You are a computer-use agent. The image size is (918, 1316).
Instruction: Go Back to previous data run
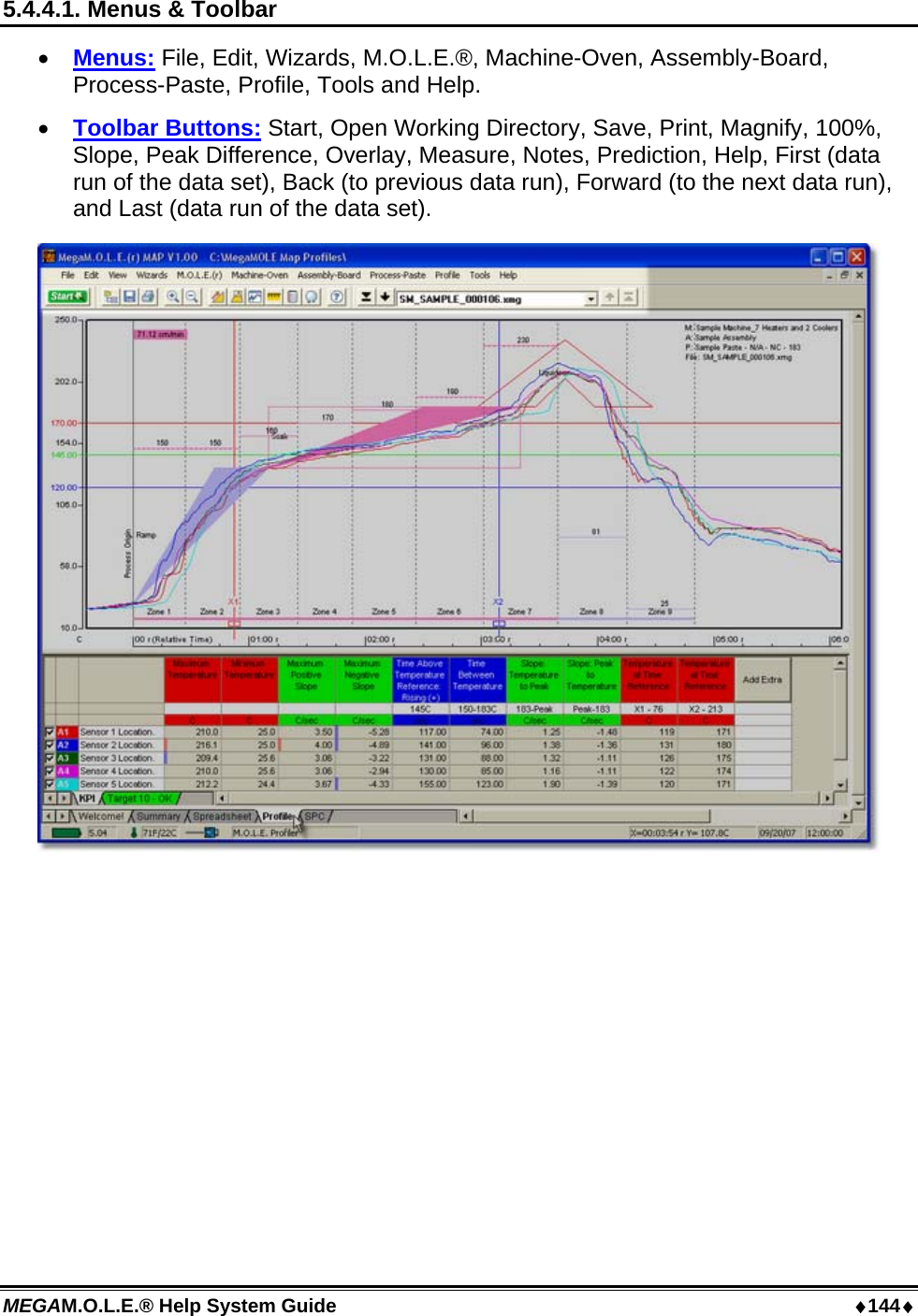click(384, 296)
